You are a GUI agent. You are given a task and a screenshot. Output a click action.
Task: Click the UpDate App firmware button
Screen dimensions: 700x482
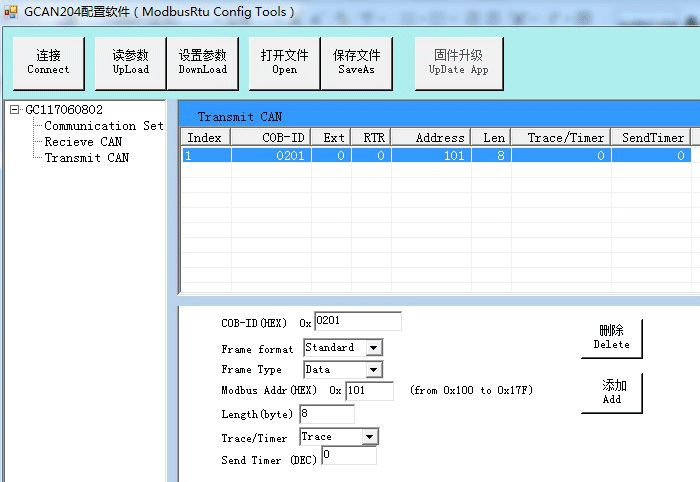(x=458, y=63)
